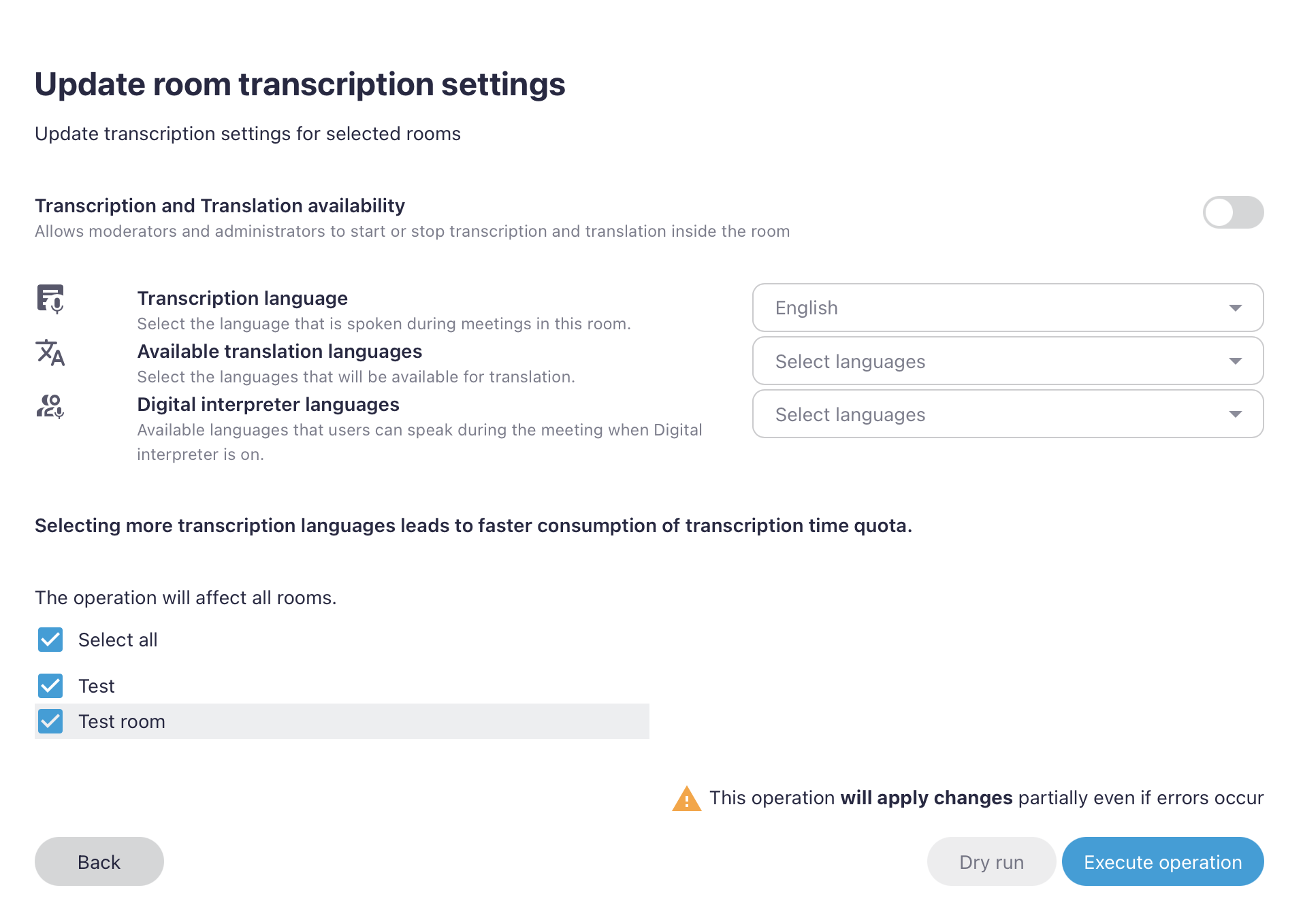Deselect the Test checkbox
This screenshot has width=1303, height=924.
[50, 686]
